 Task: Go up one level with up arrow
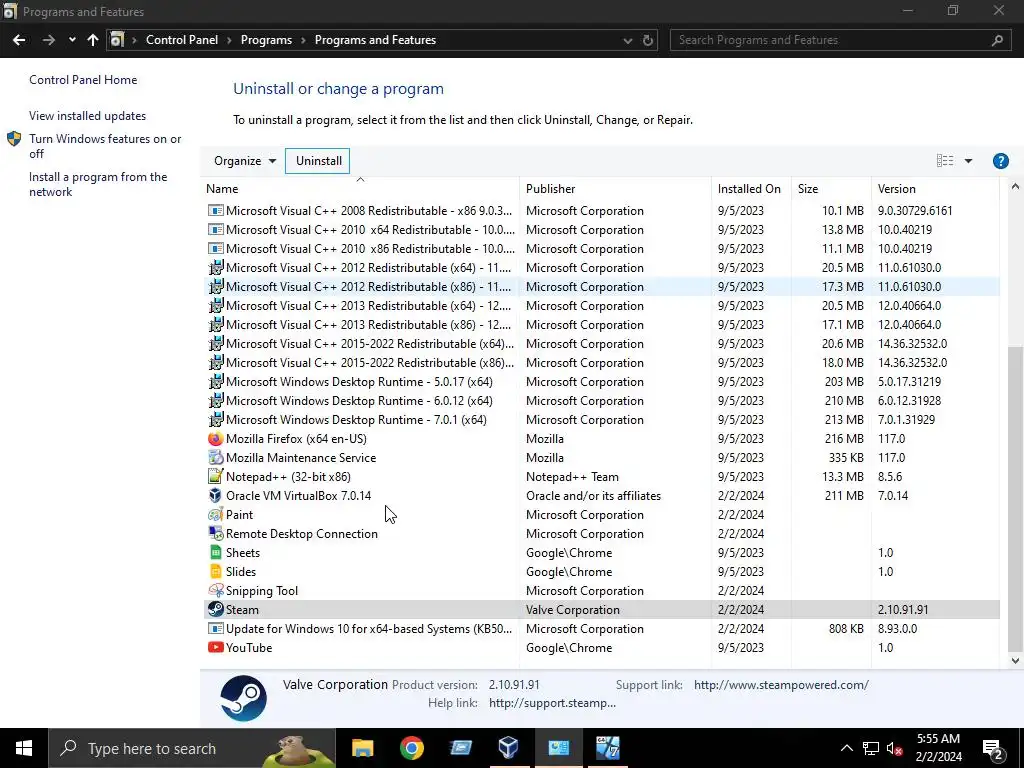point(93,40)
